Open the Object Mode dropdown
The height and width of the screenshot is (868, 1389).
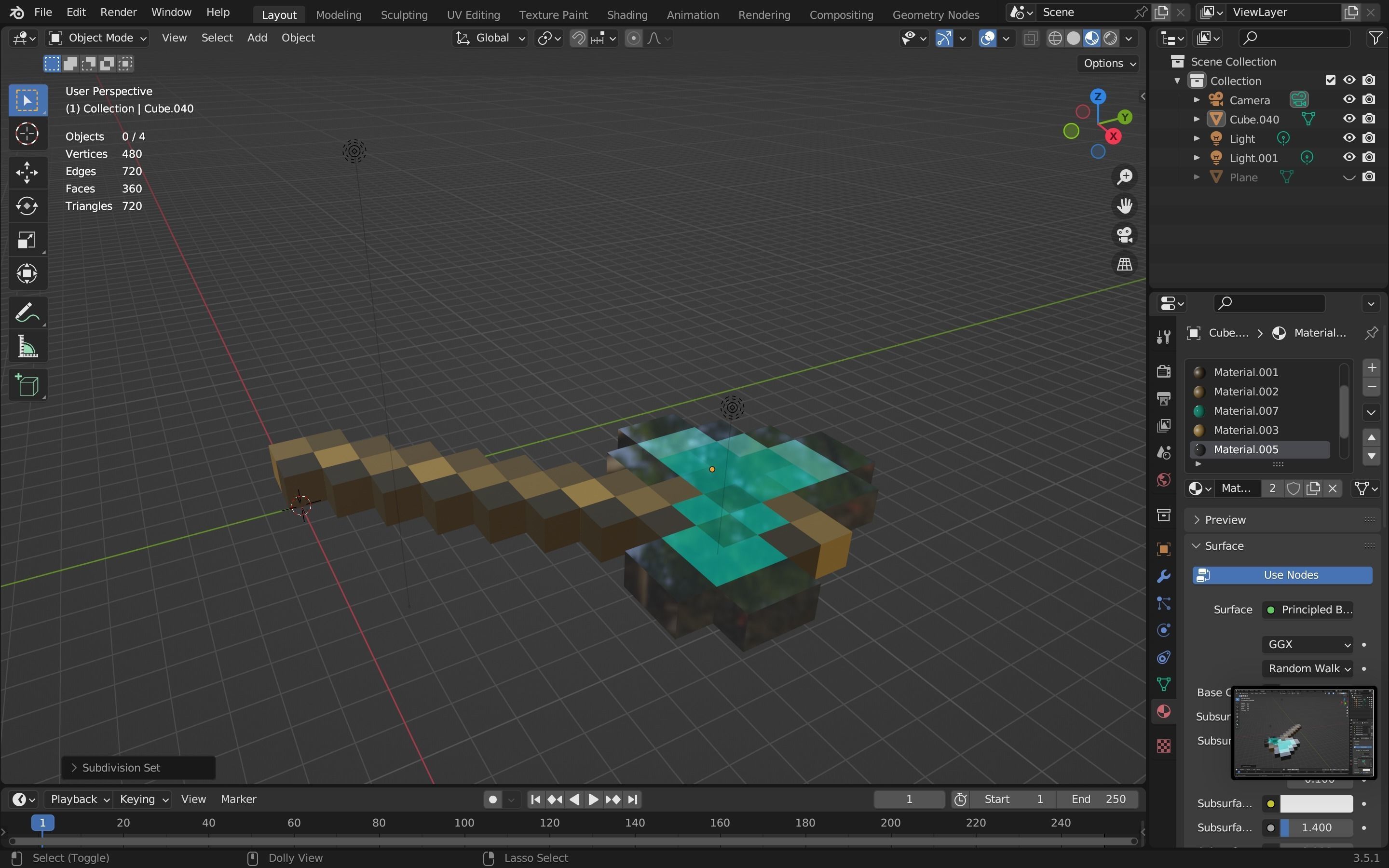(97, 38)
